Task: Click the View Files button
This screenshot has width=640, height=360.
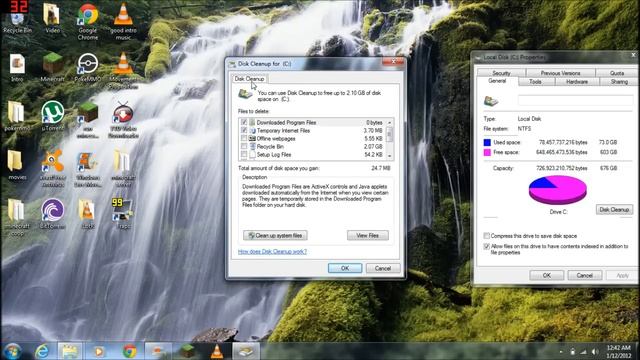Action: (368, 236)
